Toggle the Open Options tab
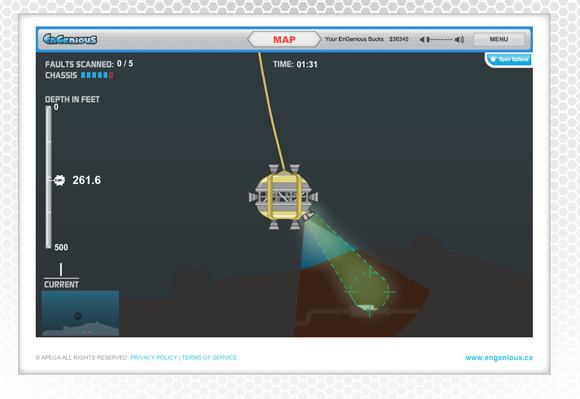The width and height of the screenshot is (580, 399). click(510, 60)
